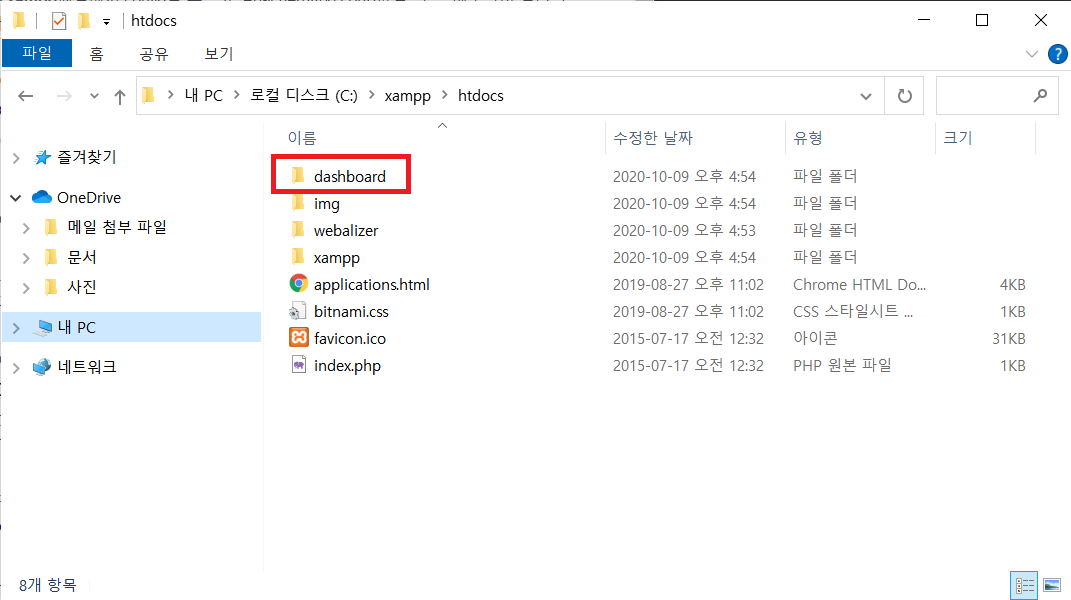Viewport: 1071px width, 600px height.
Task: Click xampp in the address path
Action: pyautogui.click(x=407, y=96)
